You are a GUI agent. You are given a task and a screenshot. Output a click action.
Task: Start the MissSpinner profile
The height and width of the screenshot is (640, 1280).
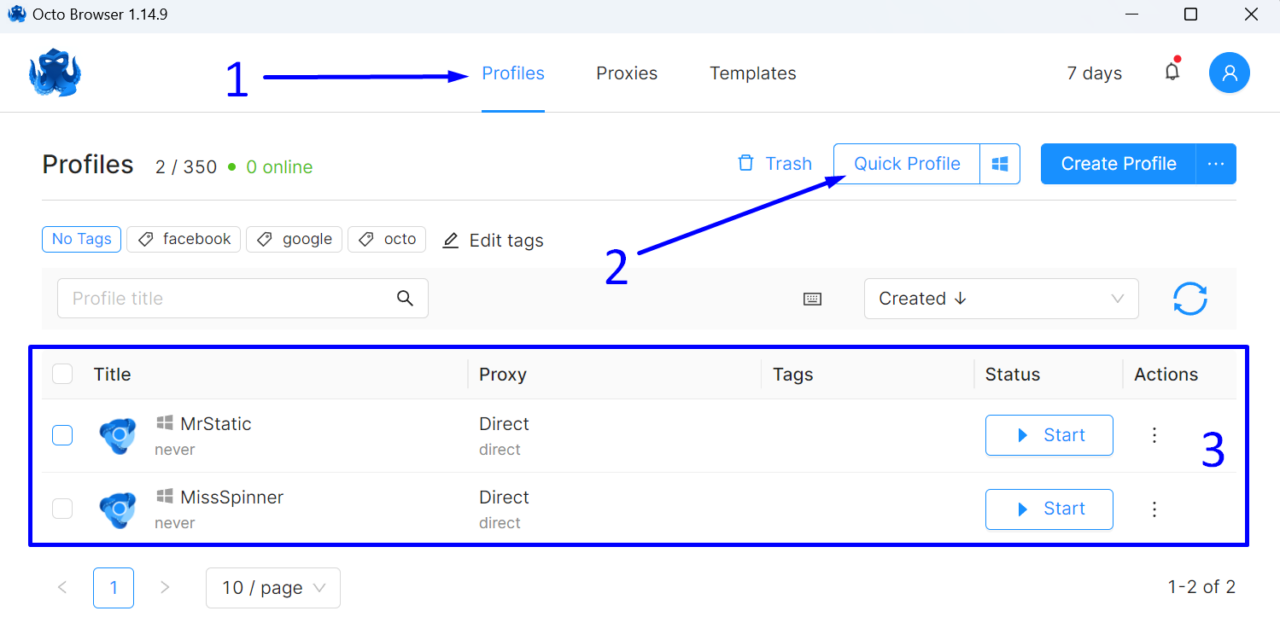click(1049, 509)
